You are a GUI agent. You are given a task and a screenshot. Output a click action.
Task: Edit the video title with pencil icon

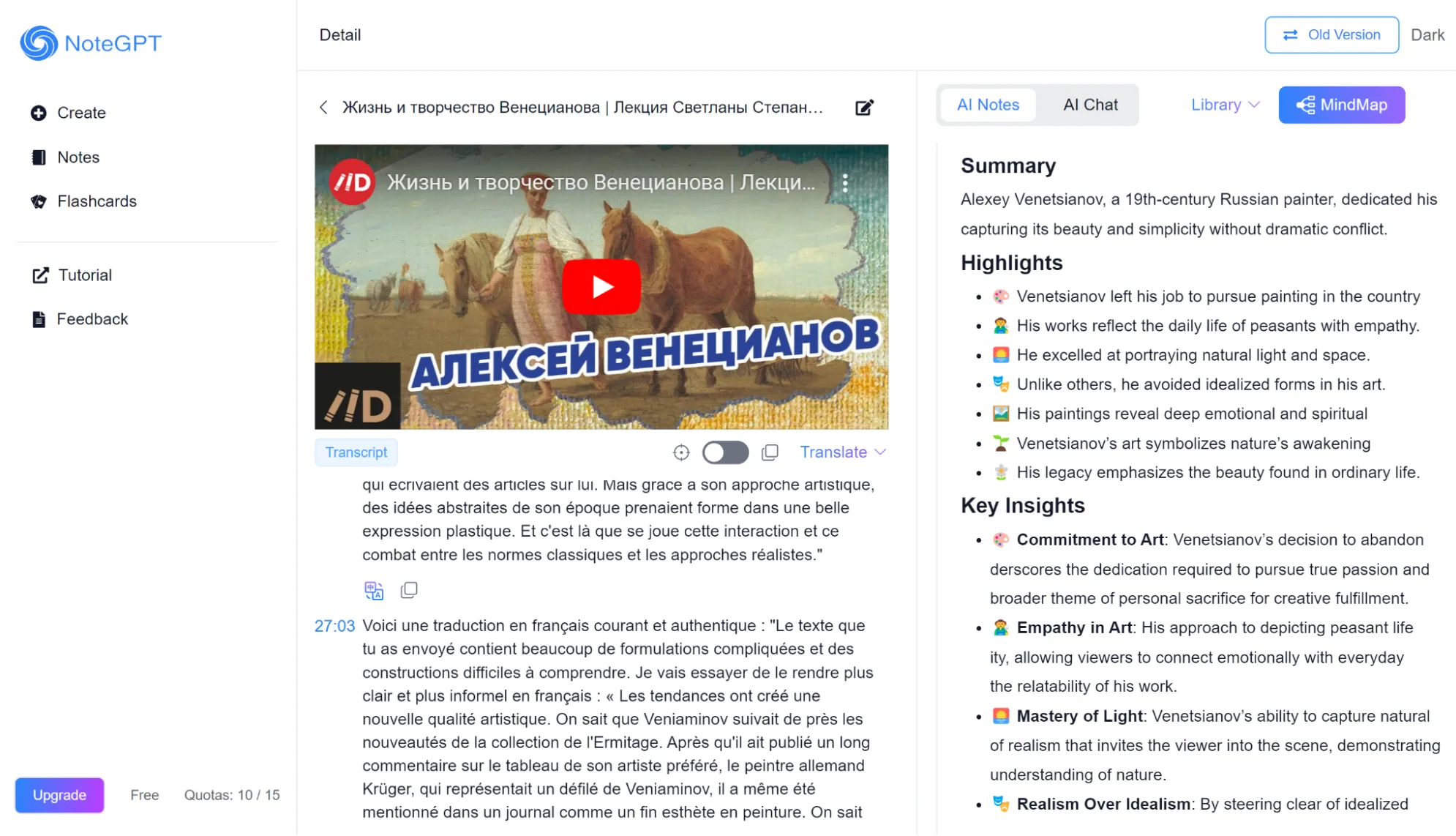click(864, 108)
